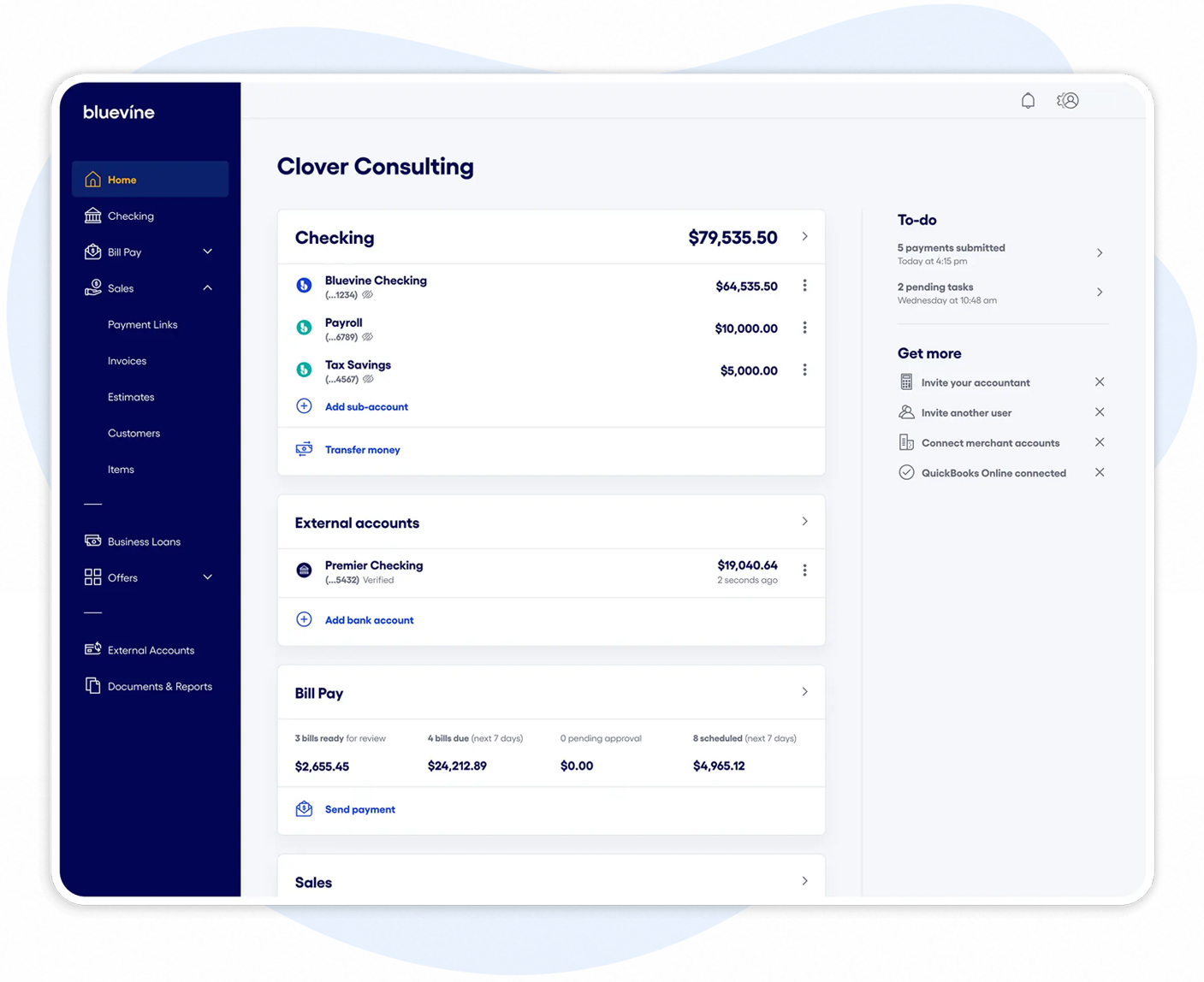Click the Connect merchant accounts icon
The image size is (1204, 982).
coord(906,442)
